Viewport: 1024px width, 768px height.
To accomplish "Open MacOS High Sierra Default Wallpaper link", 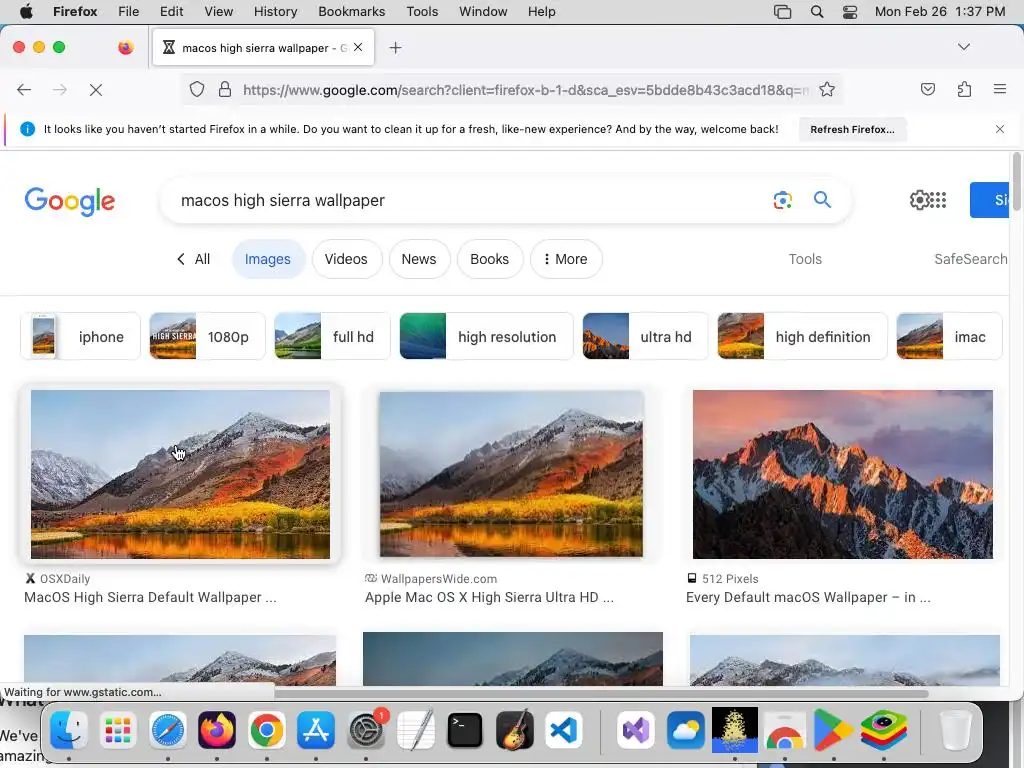I will coord(150,598).
